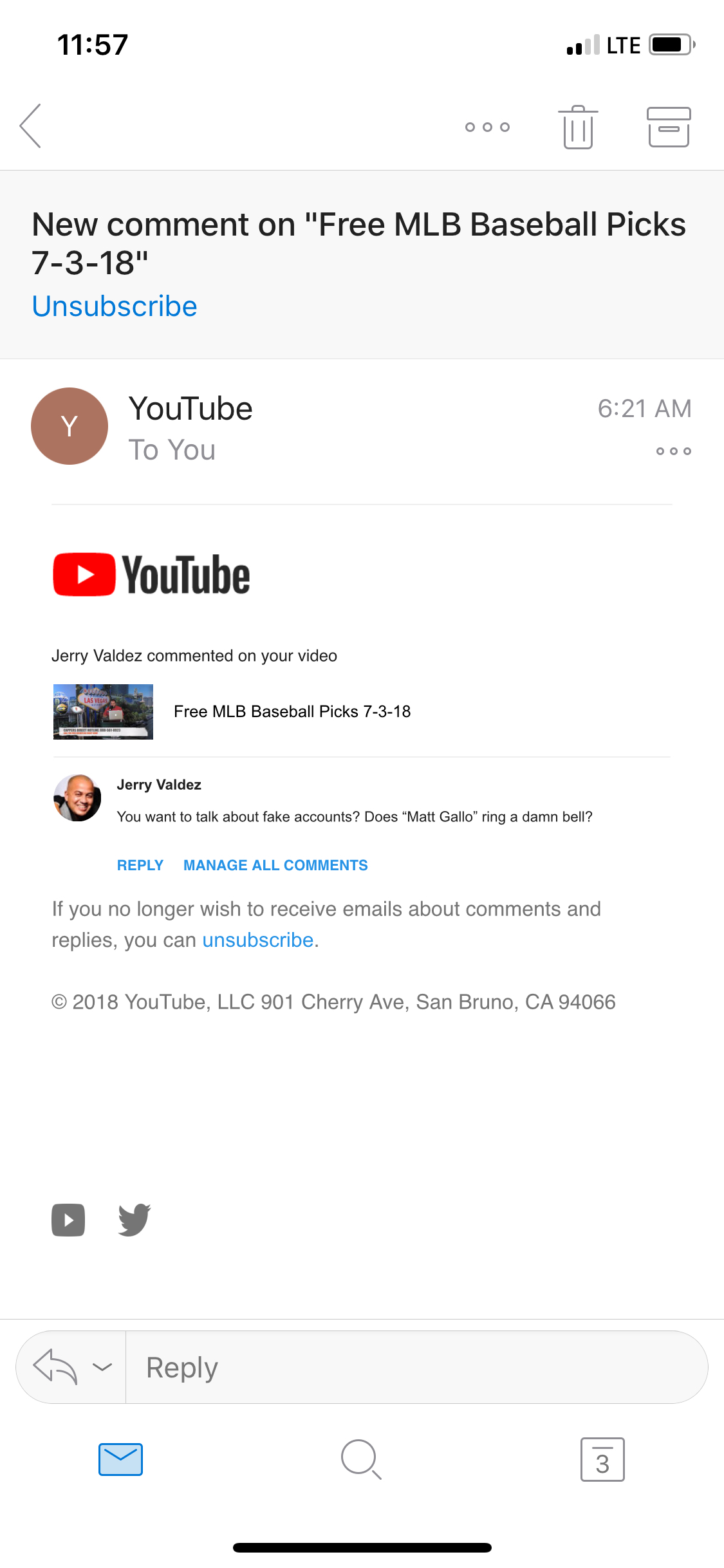This screenshot has height=1568, width=724.
Task: Open the Twitter bird icon in footer
Action: click(135, 1220)
